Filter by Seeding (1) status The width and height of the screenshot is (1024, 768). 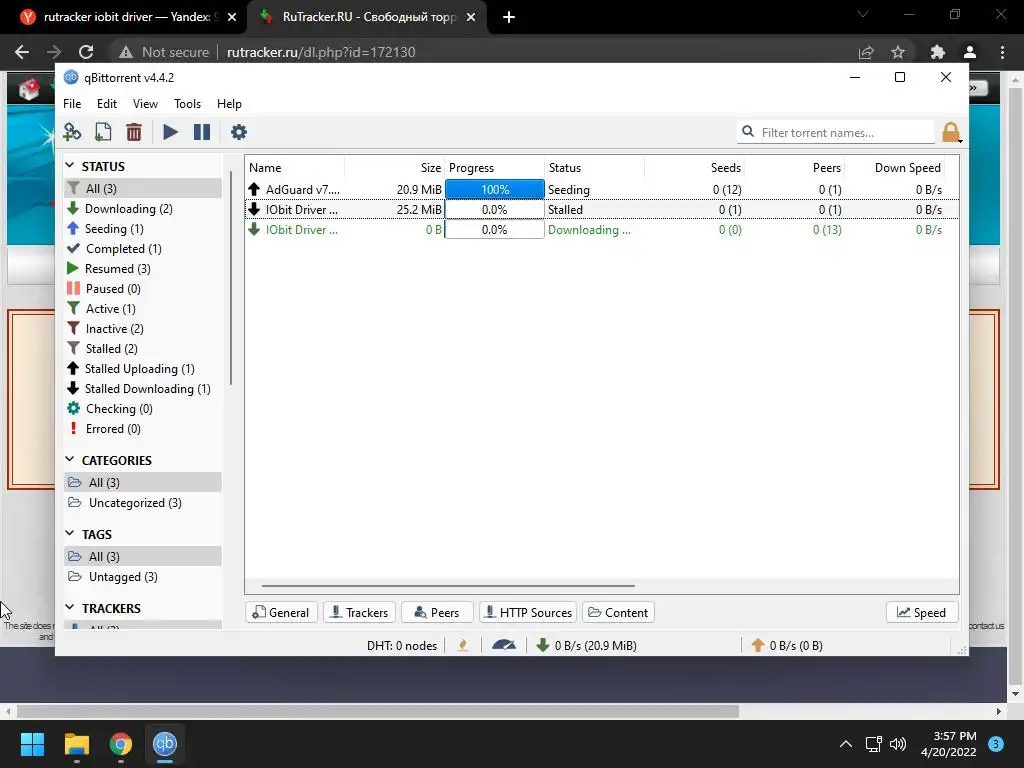(x=143, y=229)
